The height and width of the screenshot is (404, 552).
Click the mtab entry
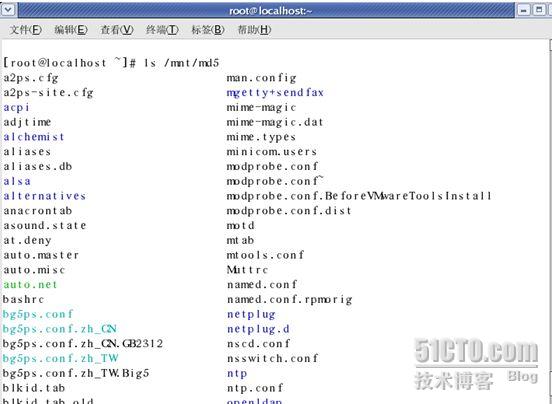pyautogui.click(x=240, y=240)
